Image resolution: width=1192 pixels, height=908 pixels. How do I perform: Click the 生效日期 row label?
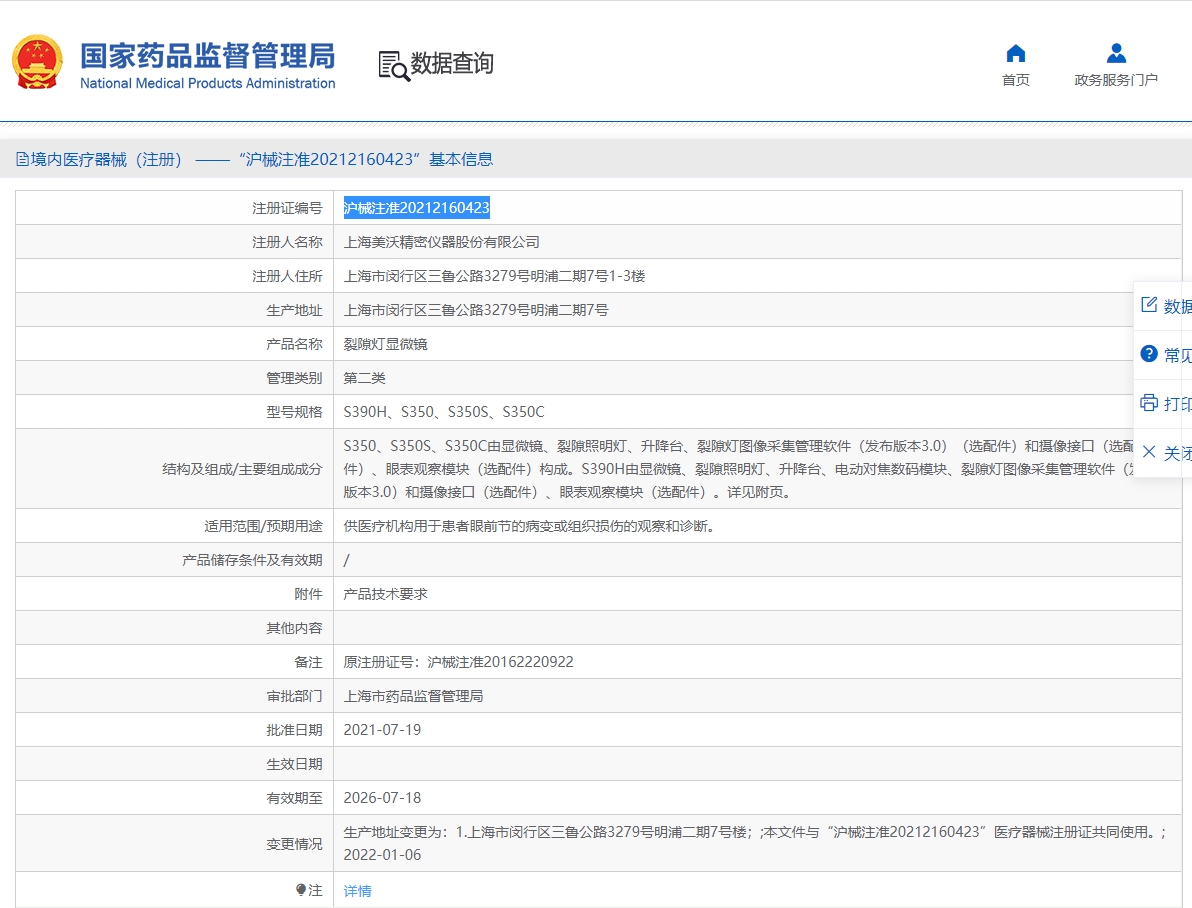pyautogui.click(x=294, y=764)
